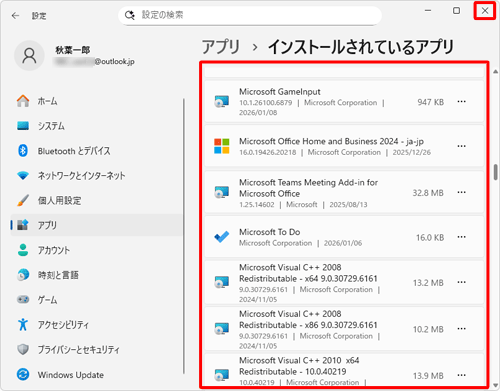Click the privacy shield icon

click(23, 349)
